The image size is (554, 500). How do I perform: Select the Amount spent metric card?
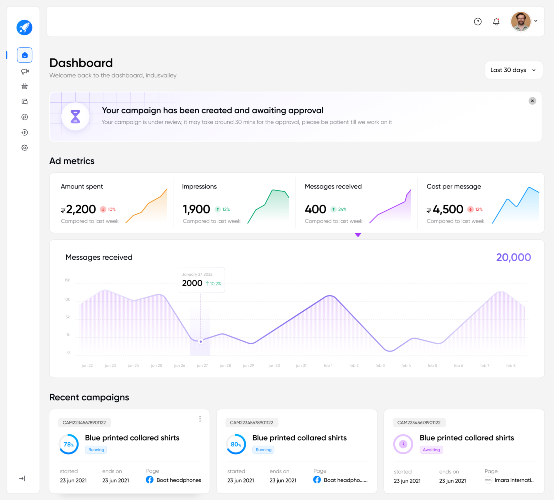tap(112, 203)
